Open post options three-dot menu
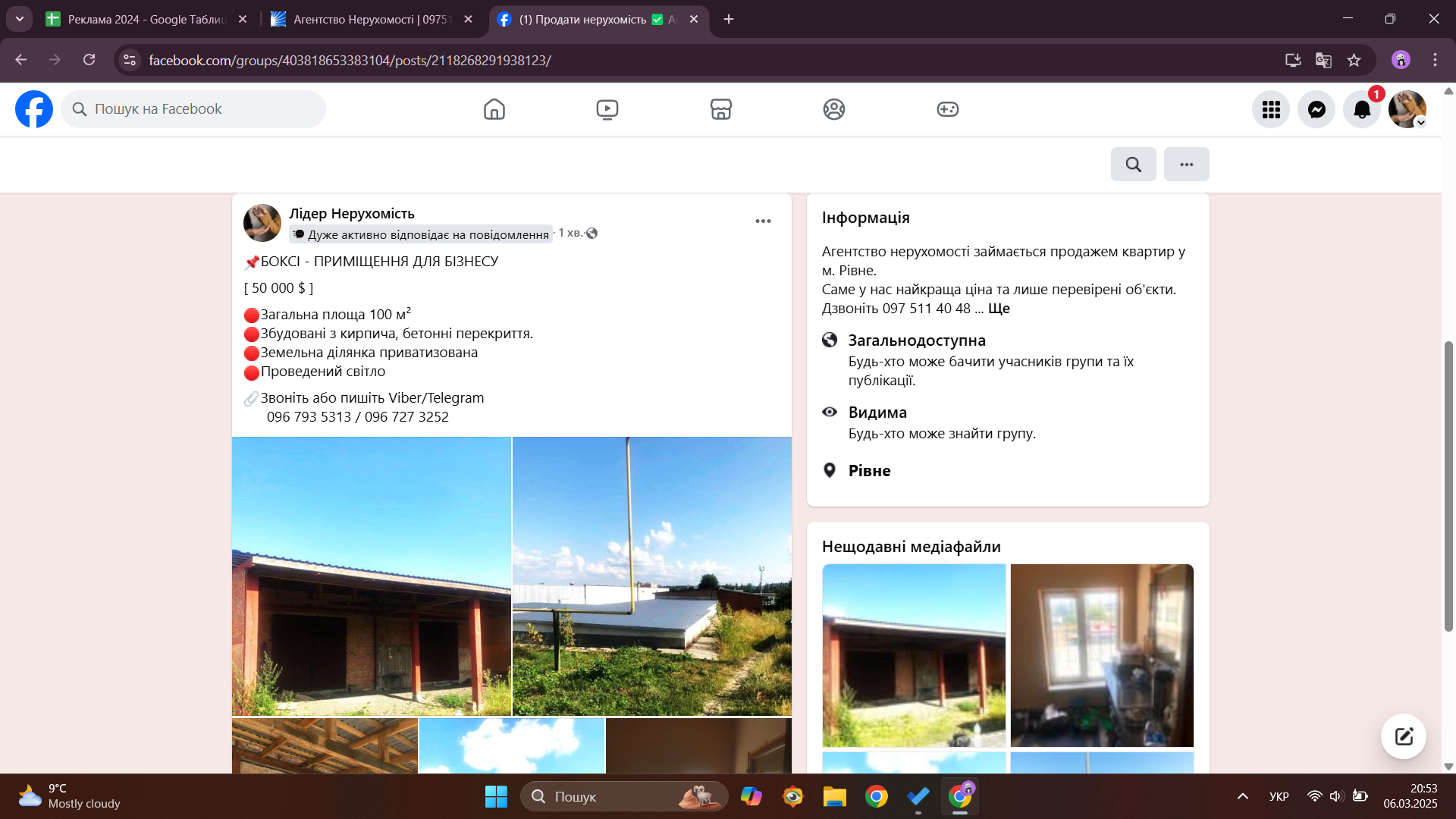This screenshot has width=1456, height=819. 763,221
